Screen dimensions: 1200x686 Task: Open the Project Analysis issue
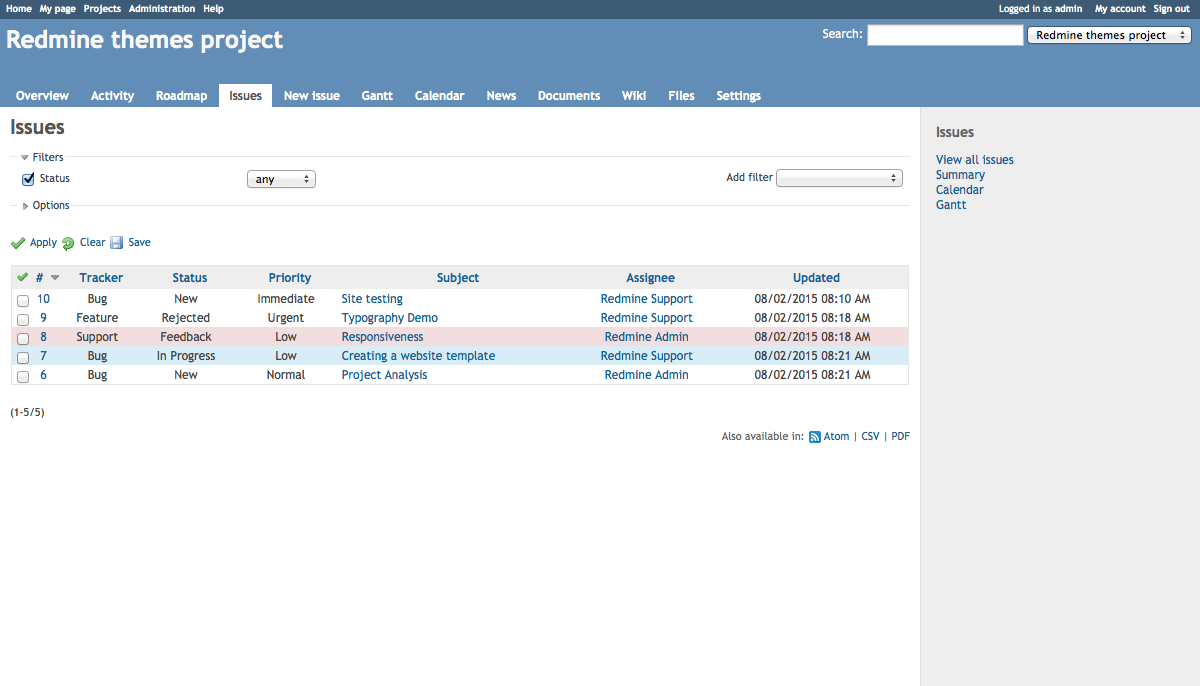pyautogui.click(x=384, y=375)
